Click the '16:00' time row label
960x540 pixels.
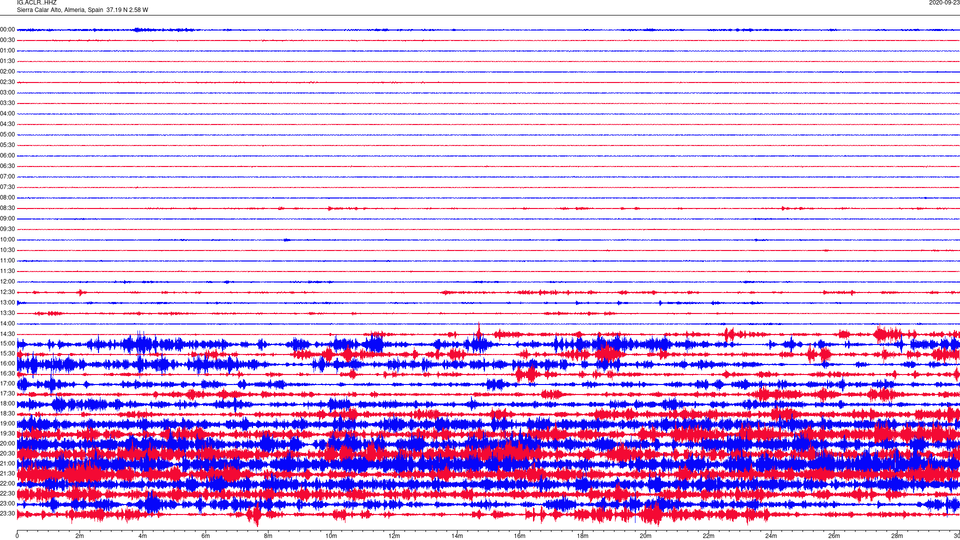pyautogui.click(x=7, y=364)
